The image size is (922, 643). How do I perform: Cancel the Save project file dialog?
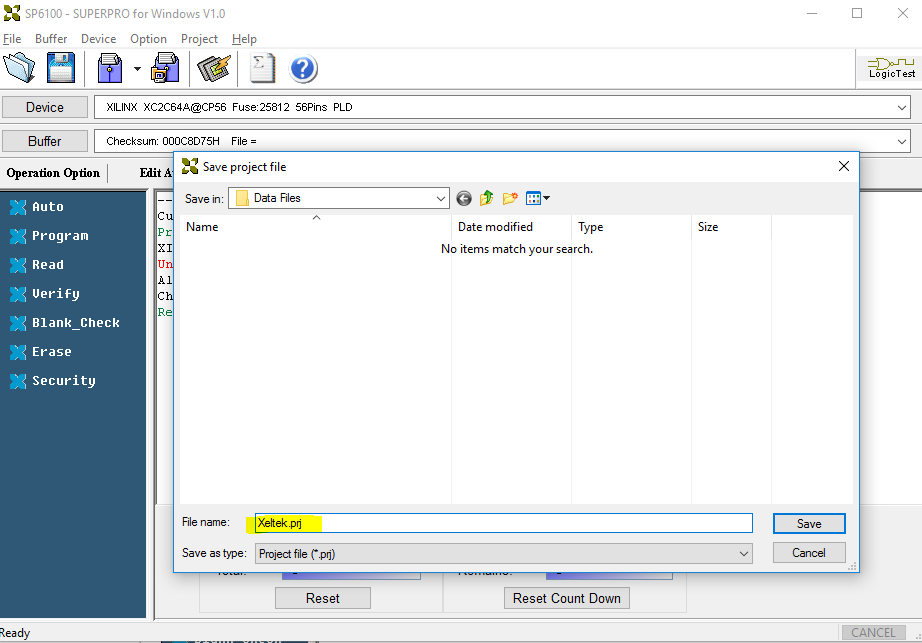[x=808, y=552]
